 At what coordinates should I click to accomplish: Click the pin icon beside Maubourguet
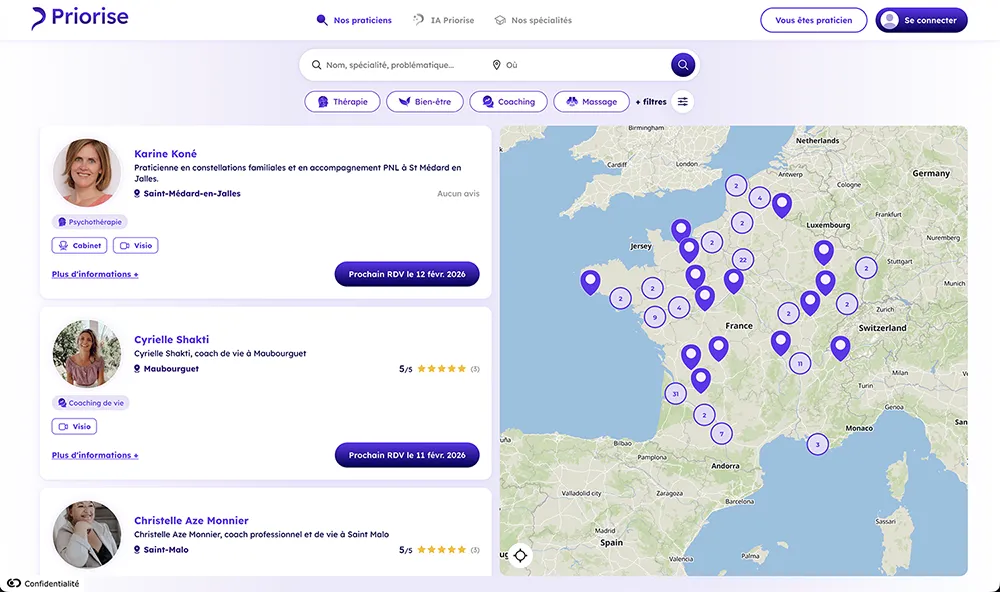136,369
